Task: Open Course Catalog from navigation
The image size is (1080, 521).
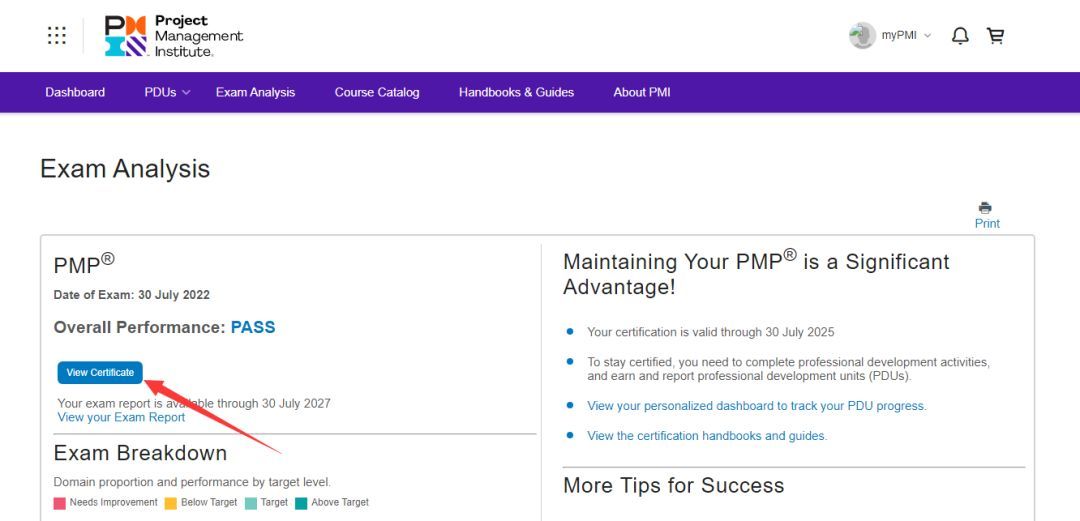Action: tap(377, 92)
